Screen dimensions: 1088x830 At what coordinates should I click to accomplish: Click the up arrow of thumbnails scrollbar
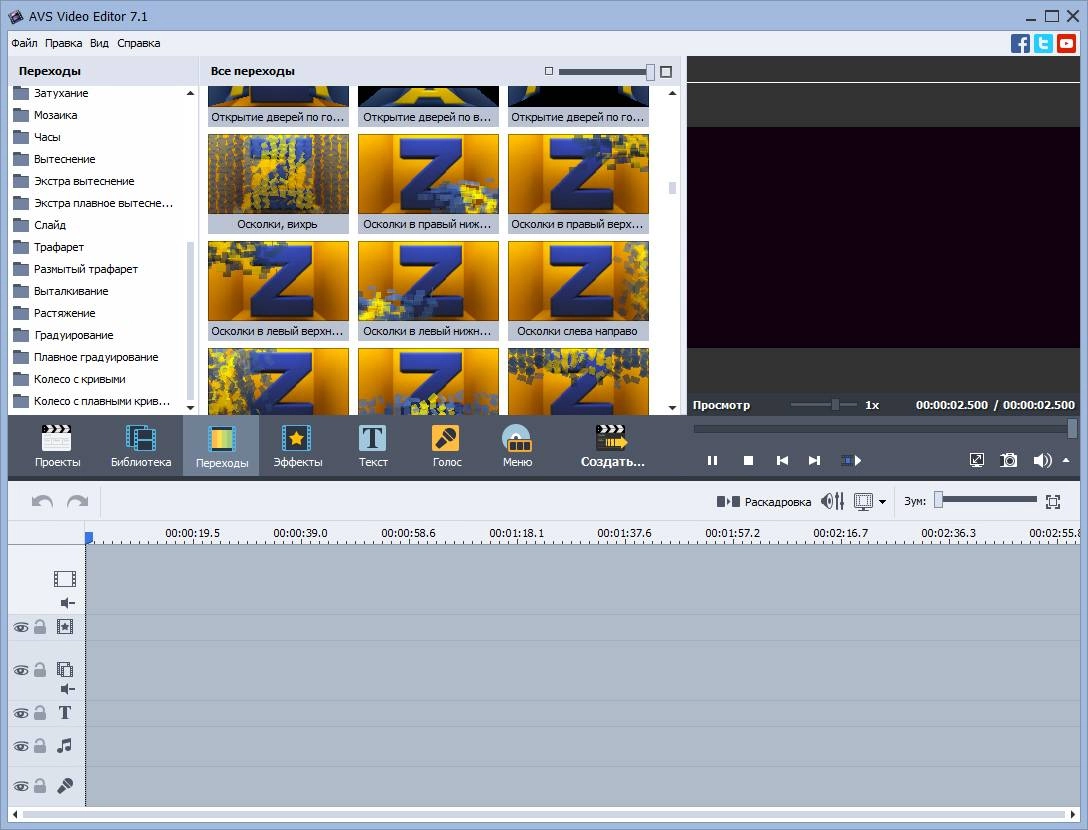(x=672, y=93)
